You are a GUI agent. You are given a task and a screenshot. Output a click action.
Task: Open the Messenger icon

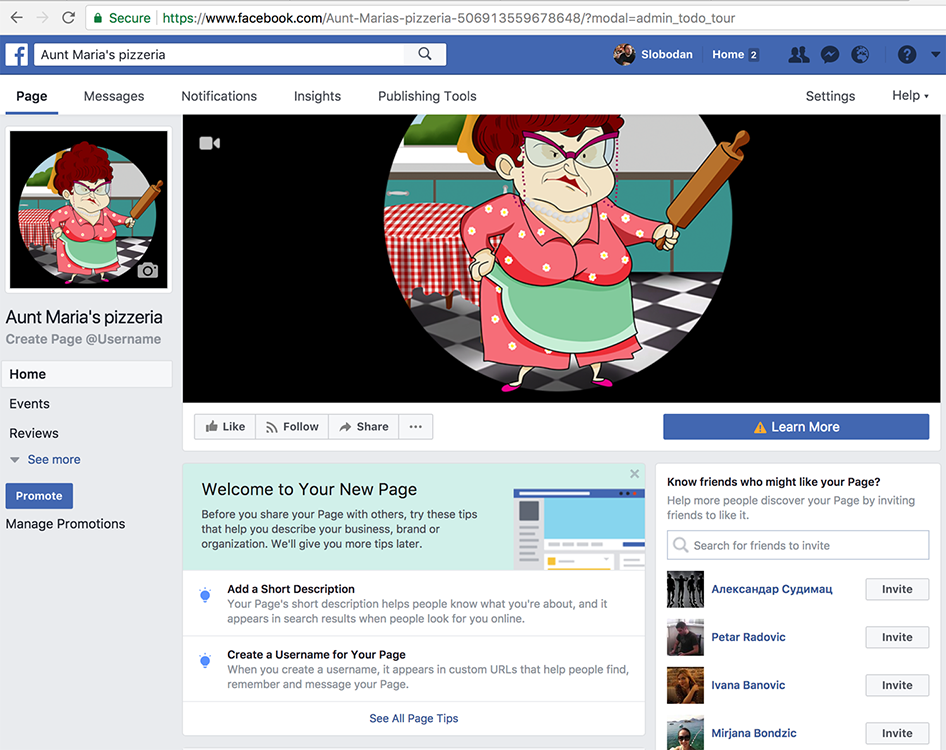(x=829, y=55)
